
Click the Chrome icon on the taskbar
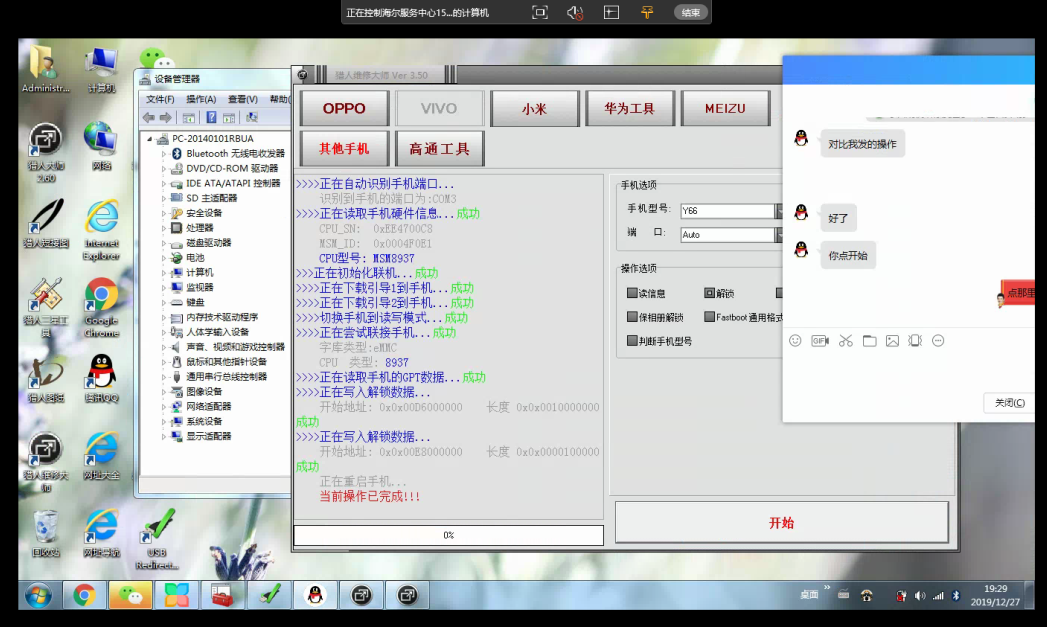coord(84,594)
